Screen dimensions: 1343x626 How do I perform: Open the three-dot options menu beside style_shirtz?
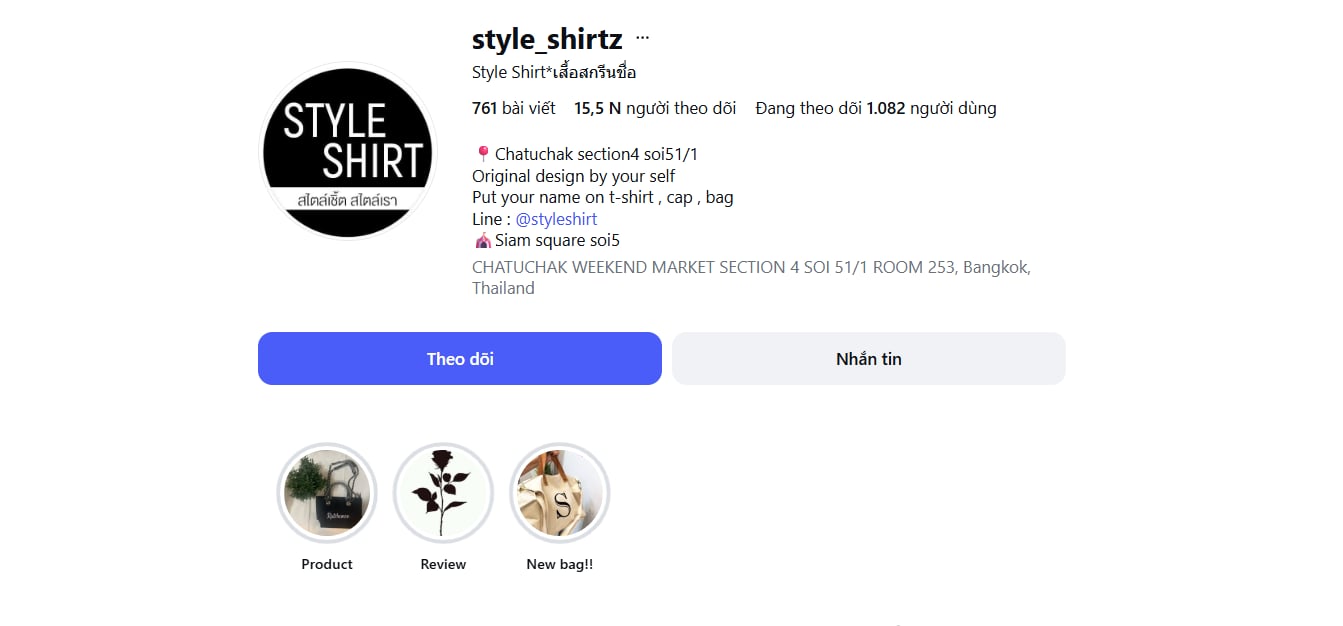642,39
